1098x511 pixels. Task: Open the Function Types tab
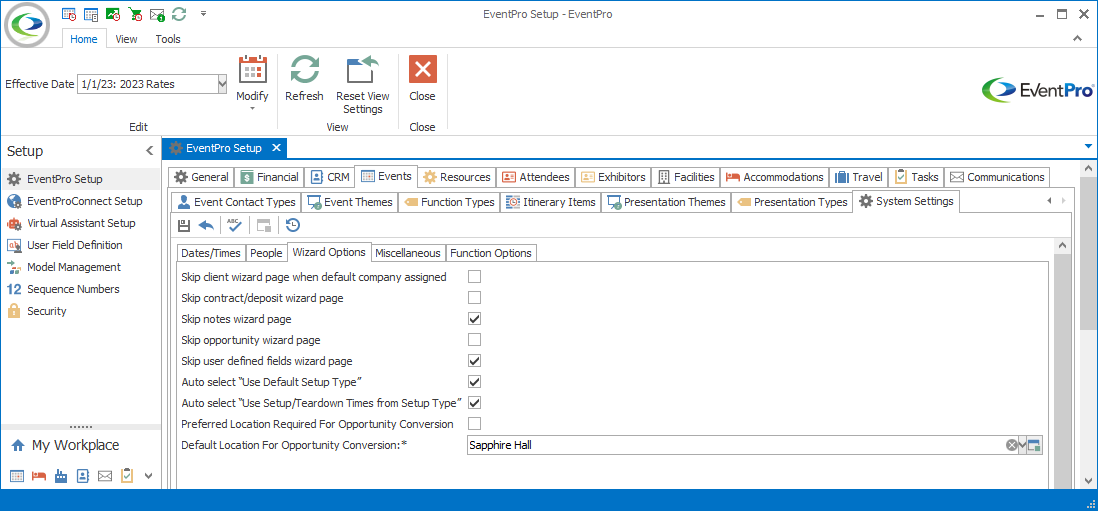[450, 202]
